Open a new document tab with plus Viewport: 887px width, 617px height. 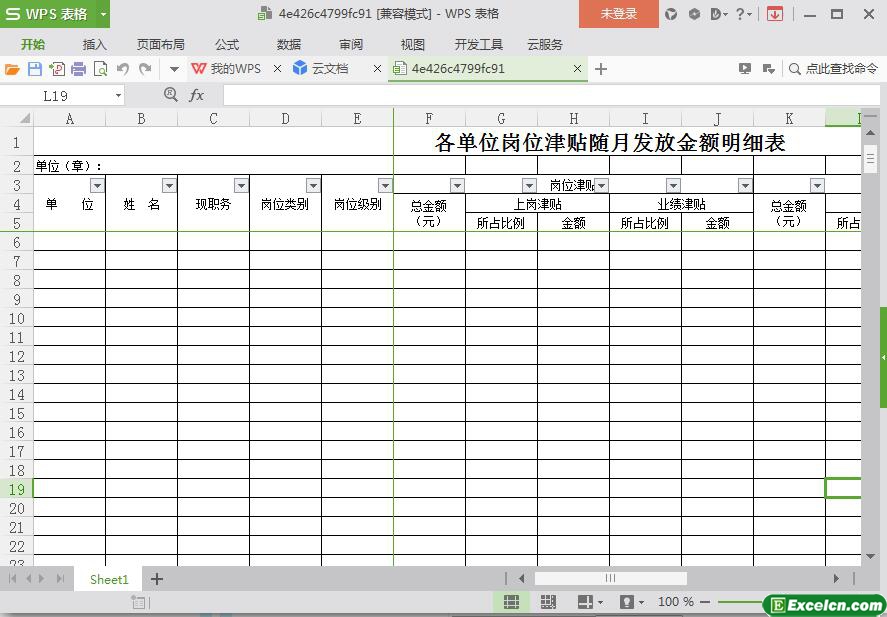tap(601, 69)
